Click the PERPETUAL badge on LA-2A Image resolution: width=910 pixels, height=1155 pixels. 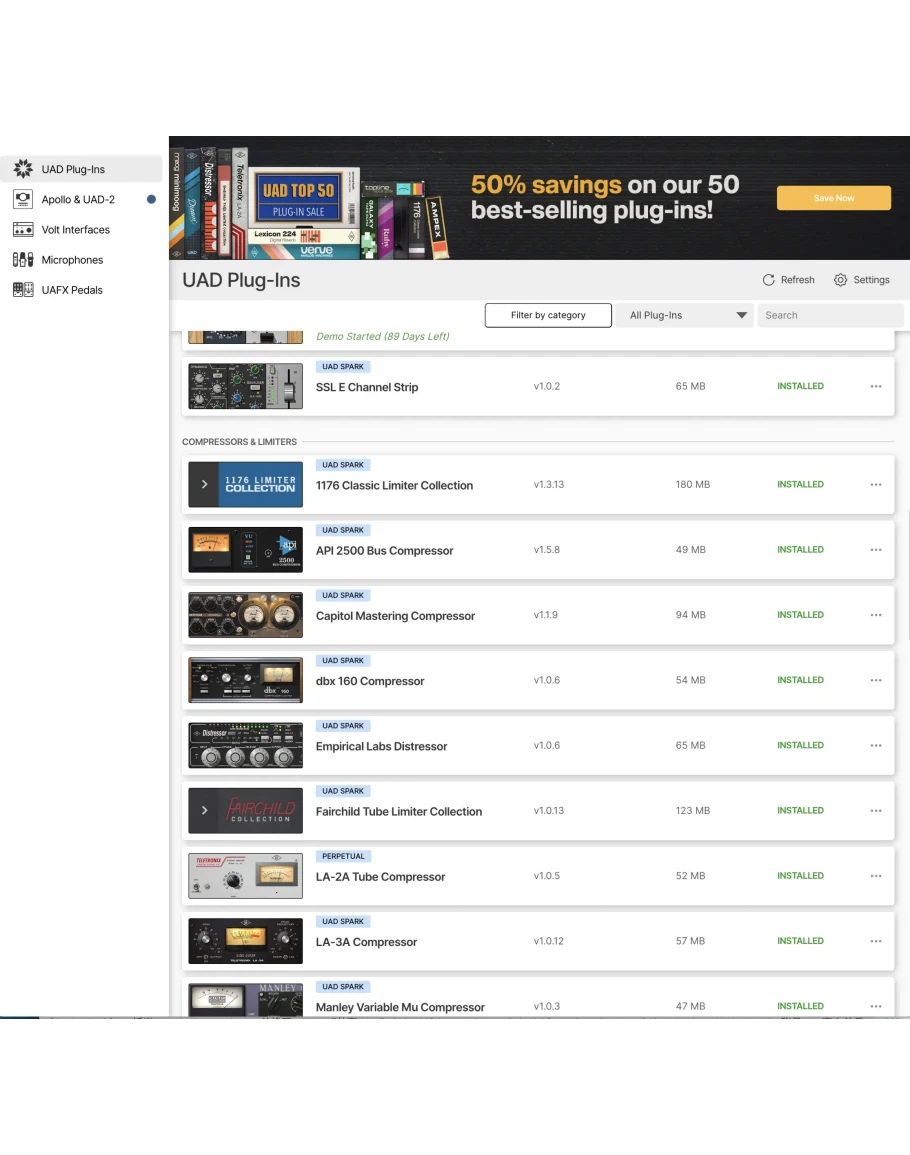343,856
